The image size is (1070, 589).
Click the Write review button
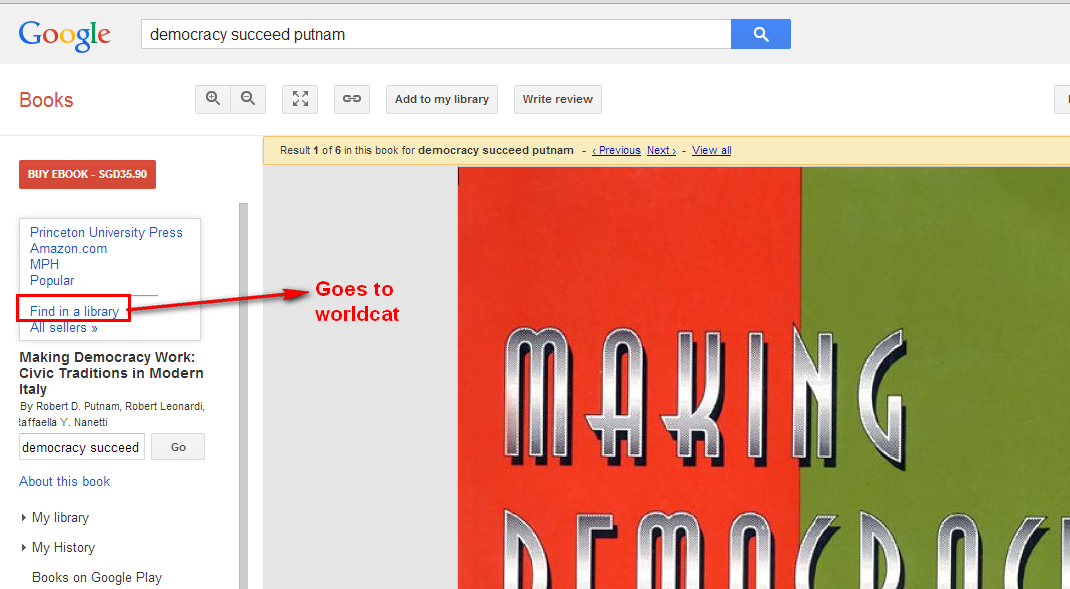point(558,99)
